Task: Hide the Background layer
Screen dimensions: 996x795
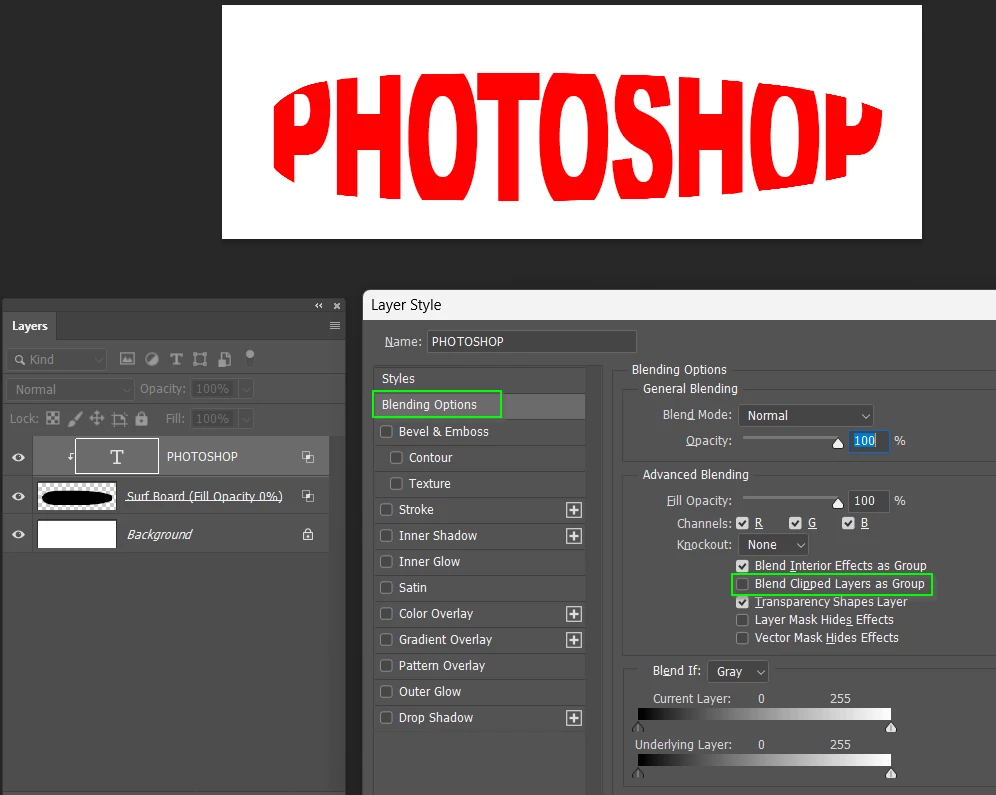Action: [x=18, y=535]
